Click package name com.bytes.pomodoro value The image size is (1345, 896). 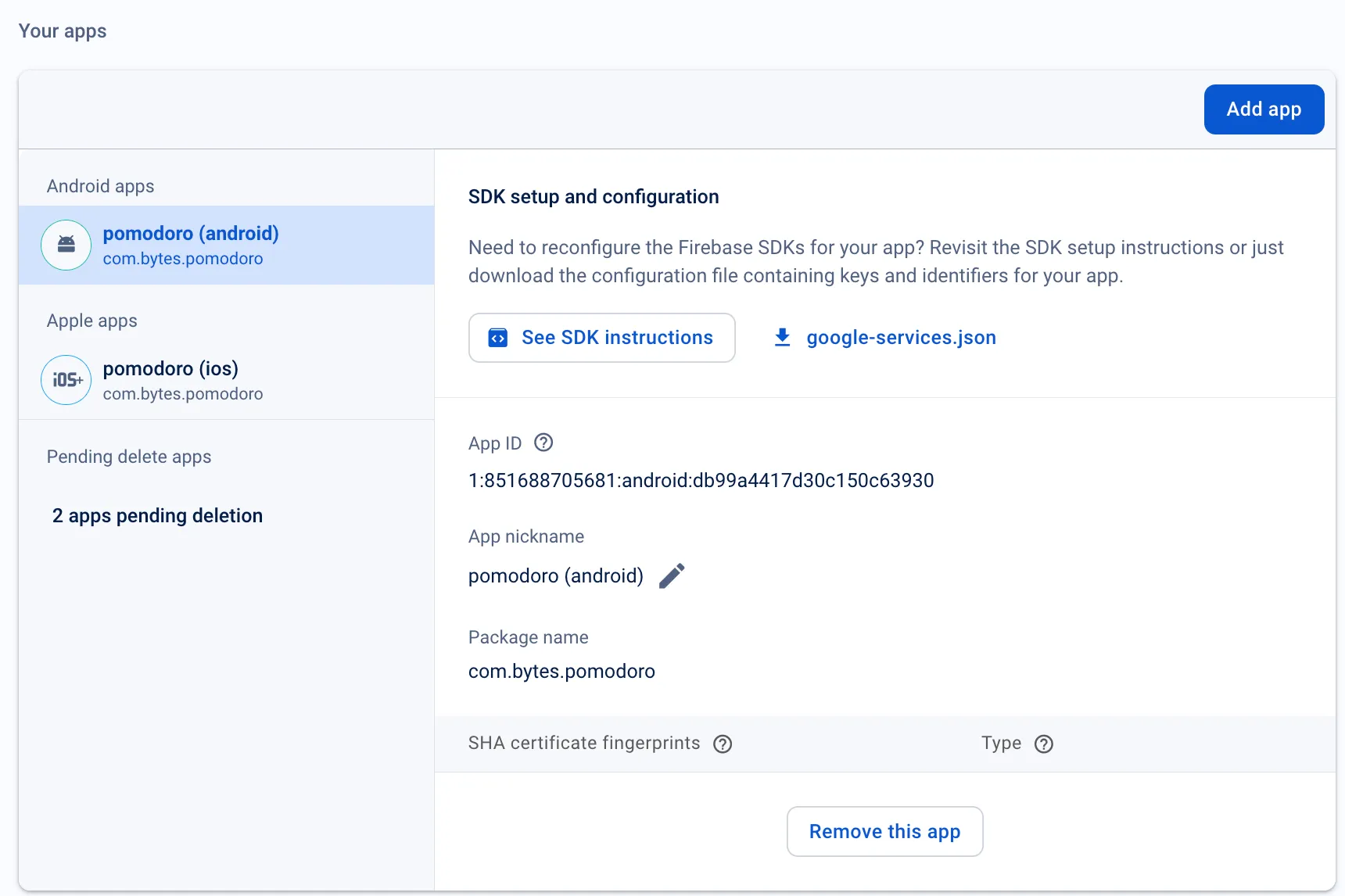[561, 671]
